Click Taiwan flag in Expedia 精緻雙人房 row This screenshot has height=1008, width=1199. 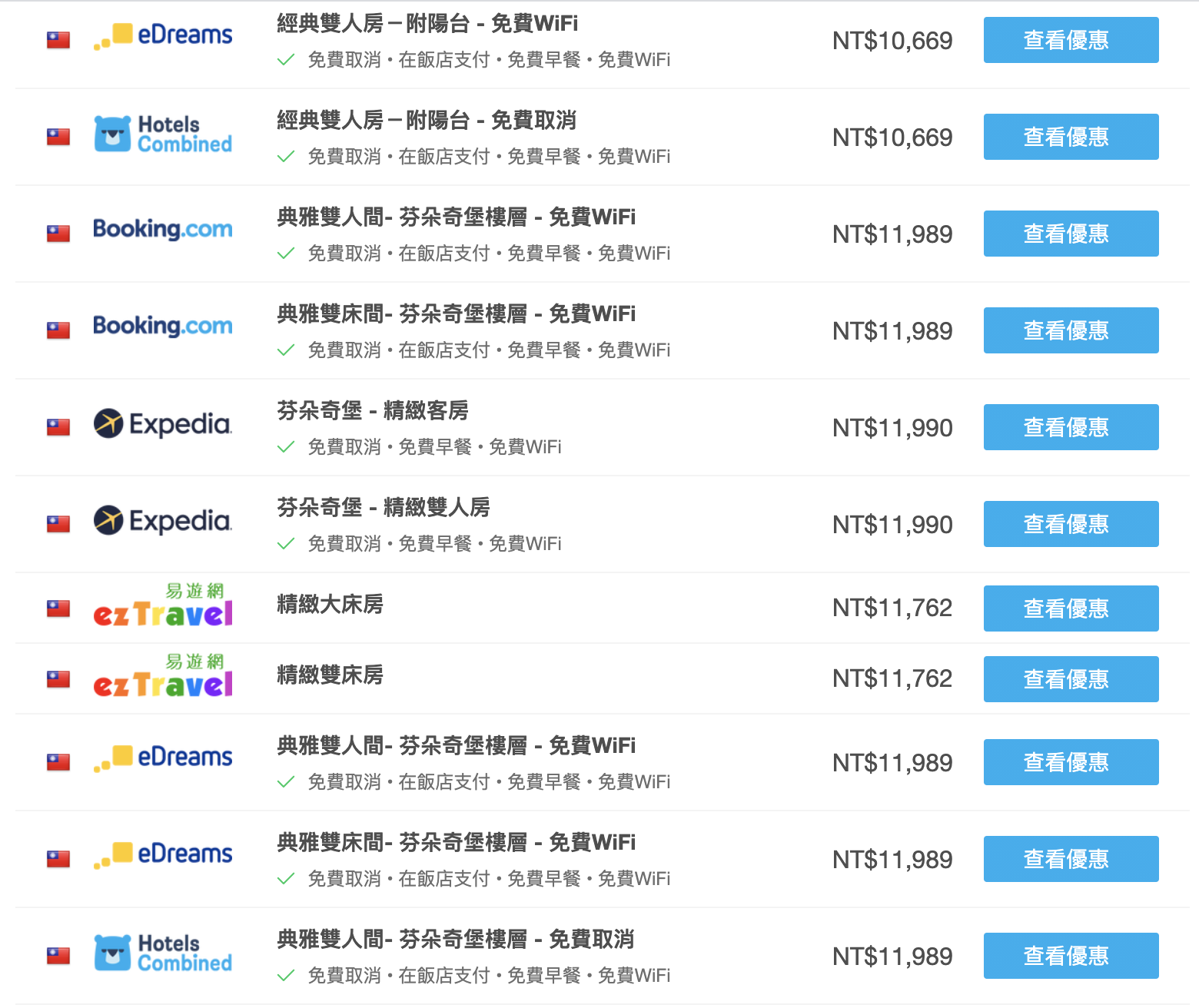[58, 524]
